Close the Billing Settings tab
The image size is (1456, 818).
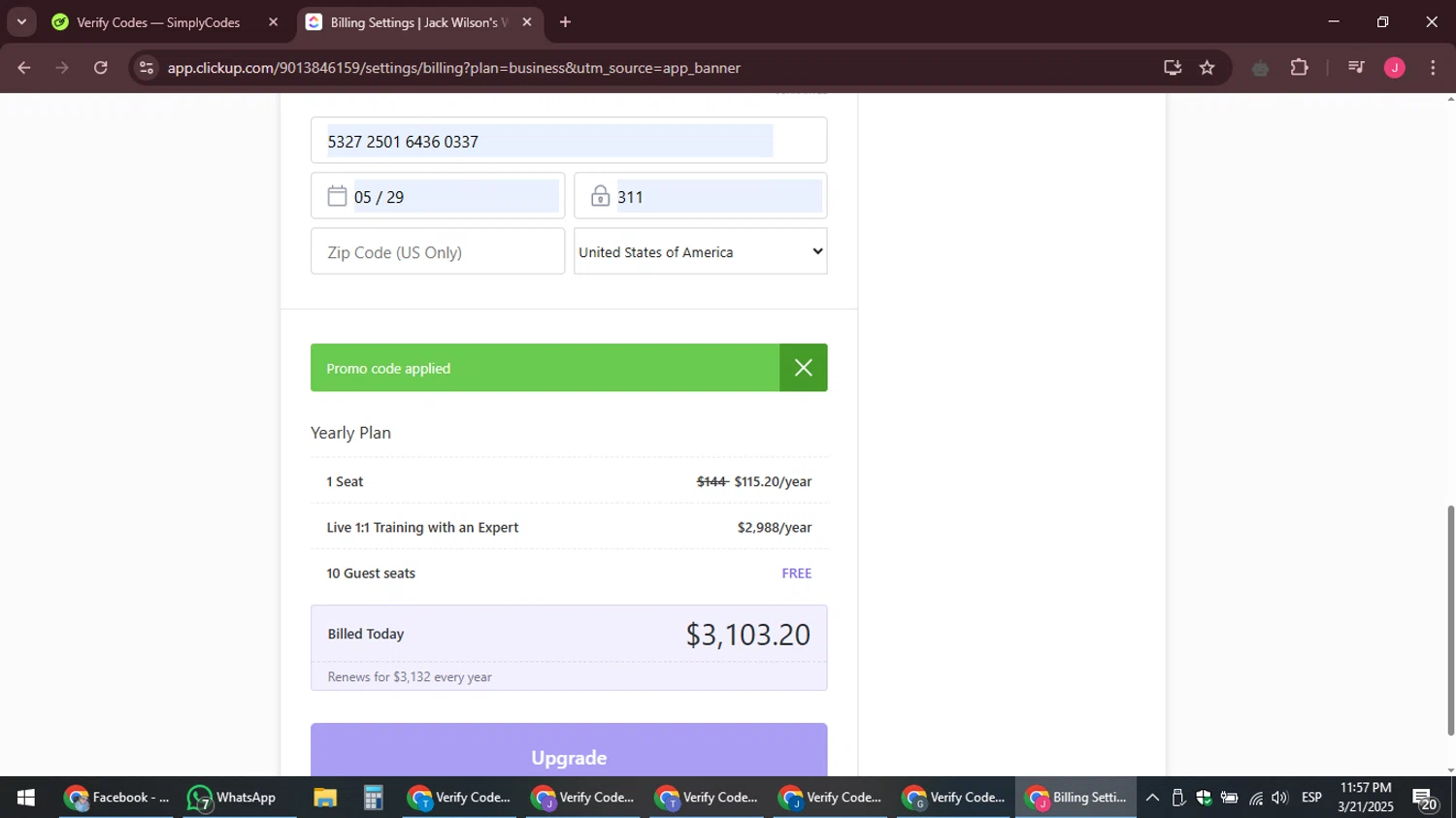point(527,22)
